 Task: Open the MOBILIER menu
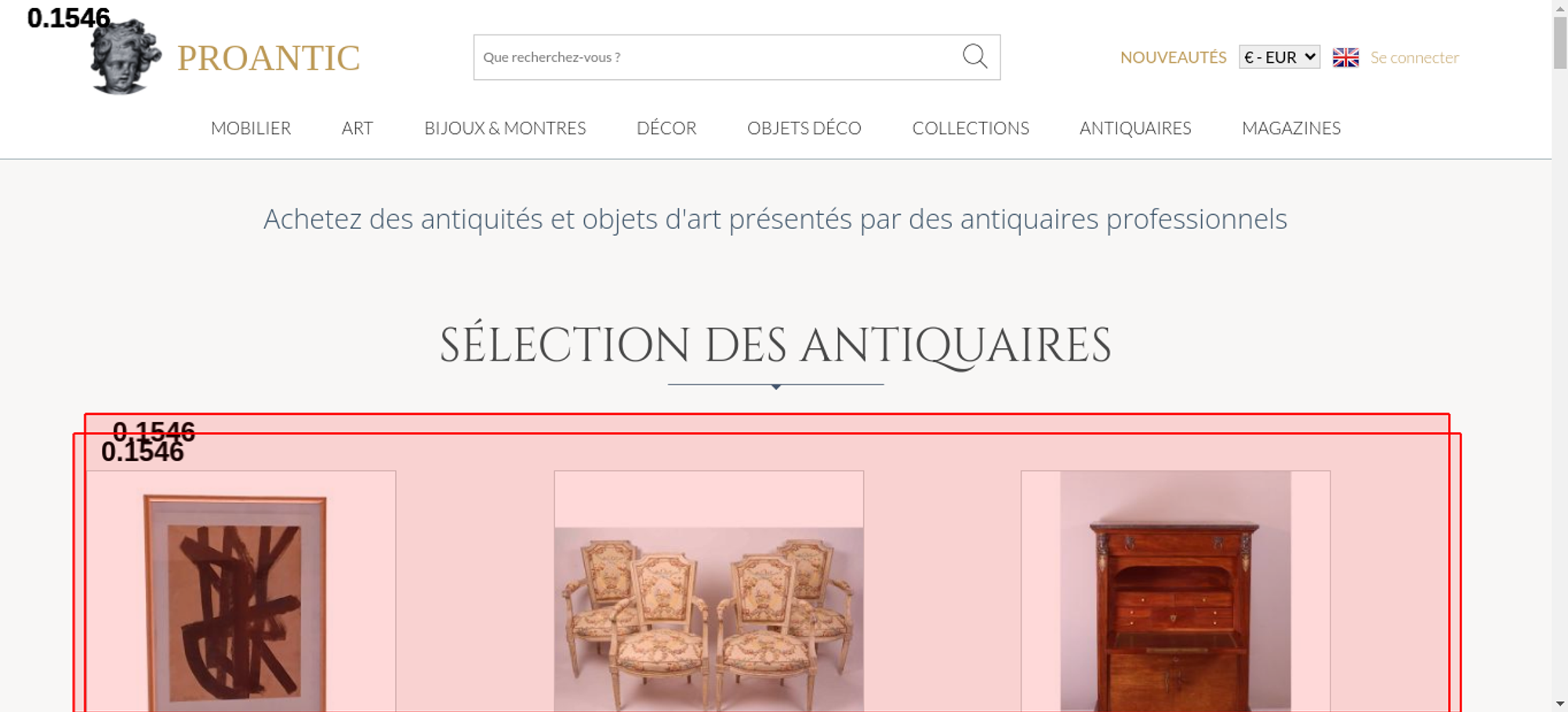pos(251,128)
